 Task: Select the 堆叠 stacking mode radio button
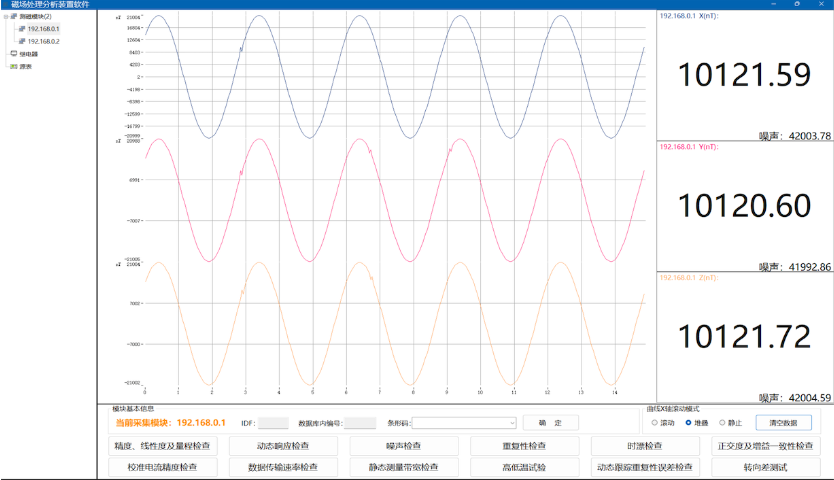point(687,423)
